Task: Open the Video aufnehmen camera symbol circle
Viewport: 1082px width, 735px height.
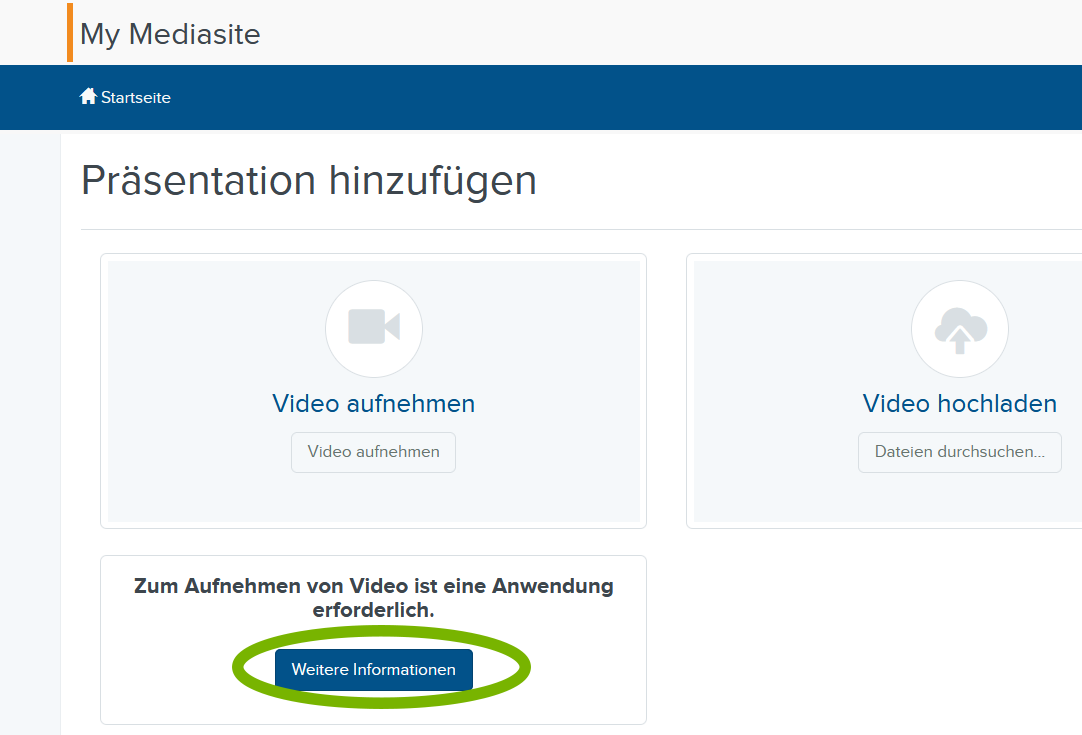Action: click(373, 328)
